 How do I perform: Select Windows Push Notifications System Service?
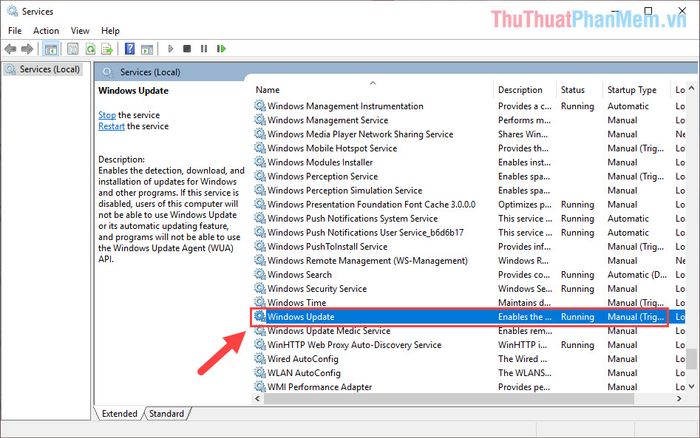[x=467, y=218]
